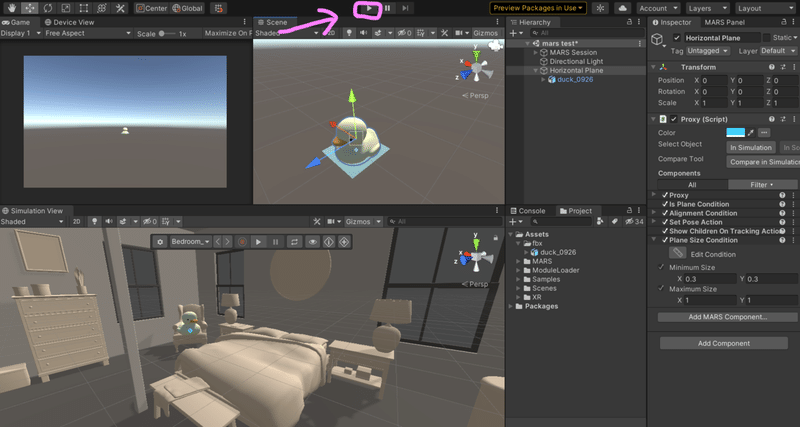
Task: Switch to the Game tab
Action: (19, 22)
